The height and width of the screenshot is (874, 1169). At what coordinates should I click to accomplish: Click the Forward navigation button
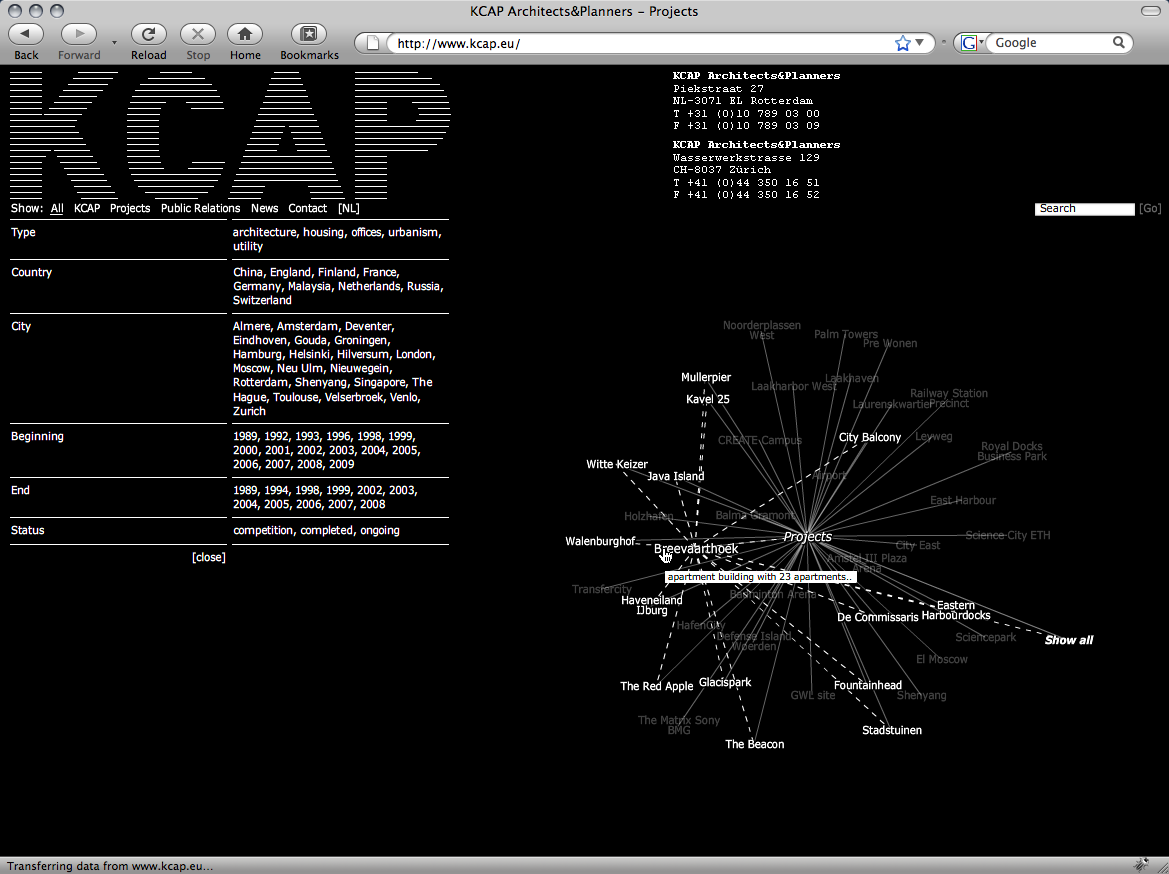click(x=79, y=34)
